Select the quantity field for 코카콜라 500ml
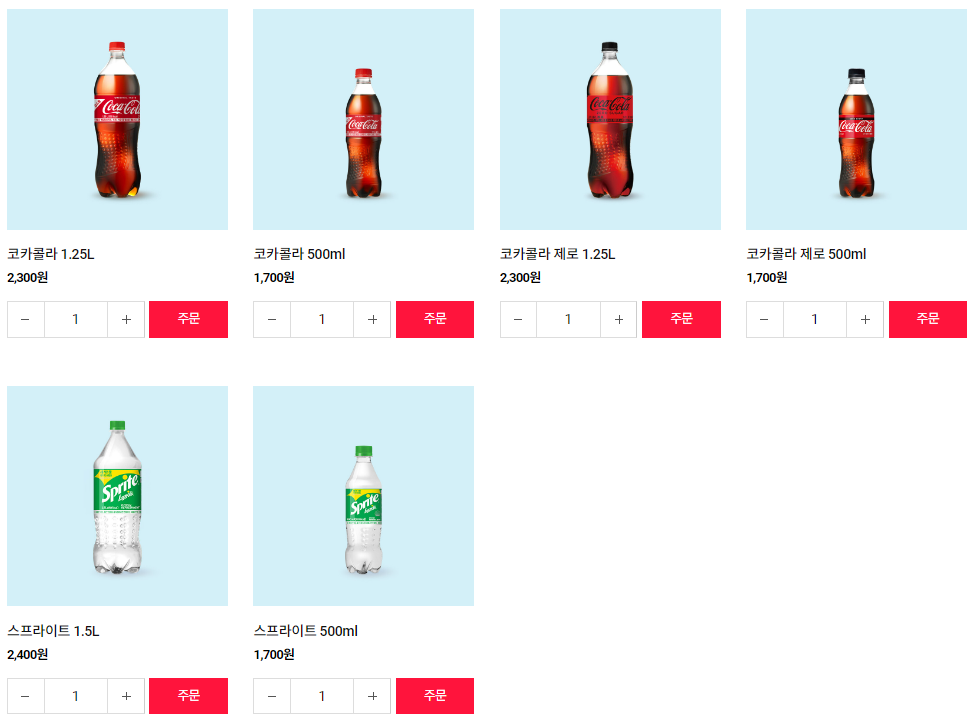Screen dimensions: 975x726 tap(322, 319)
